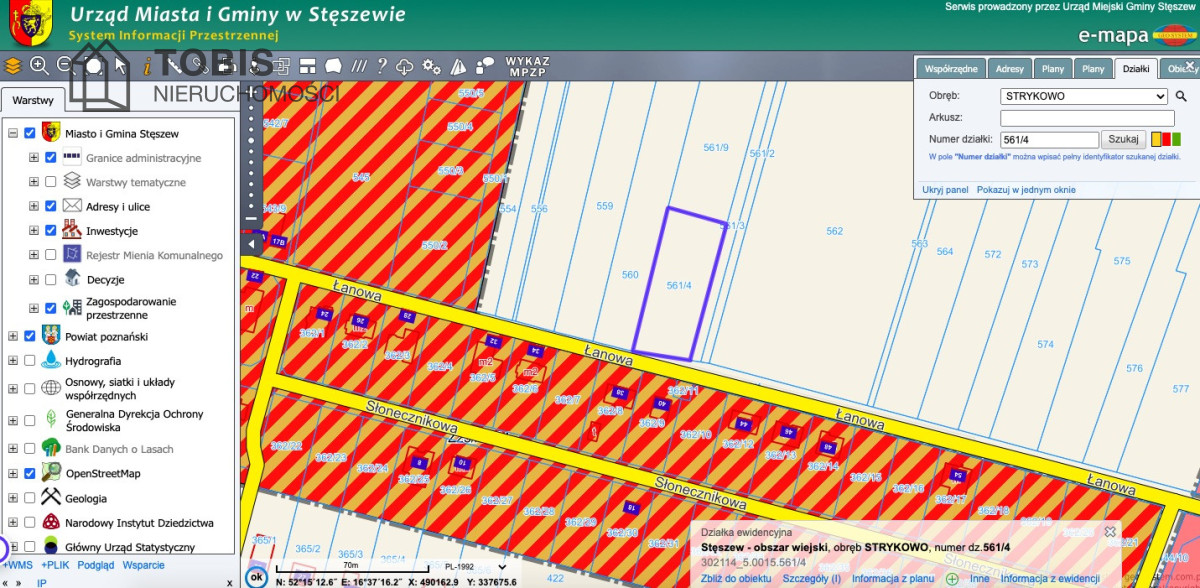Enable the Hydrografia layer checkbox

click(29, 361)
